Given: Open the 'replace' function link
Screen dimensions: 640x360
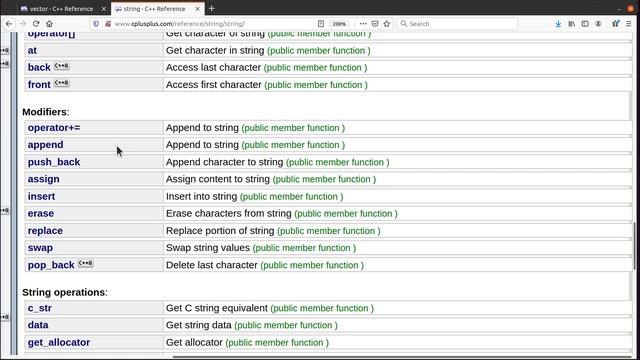Looking at the screenshot, I should pos(45,231).
